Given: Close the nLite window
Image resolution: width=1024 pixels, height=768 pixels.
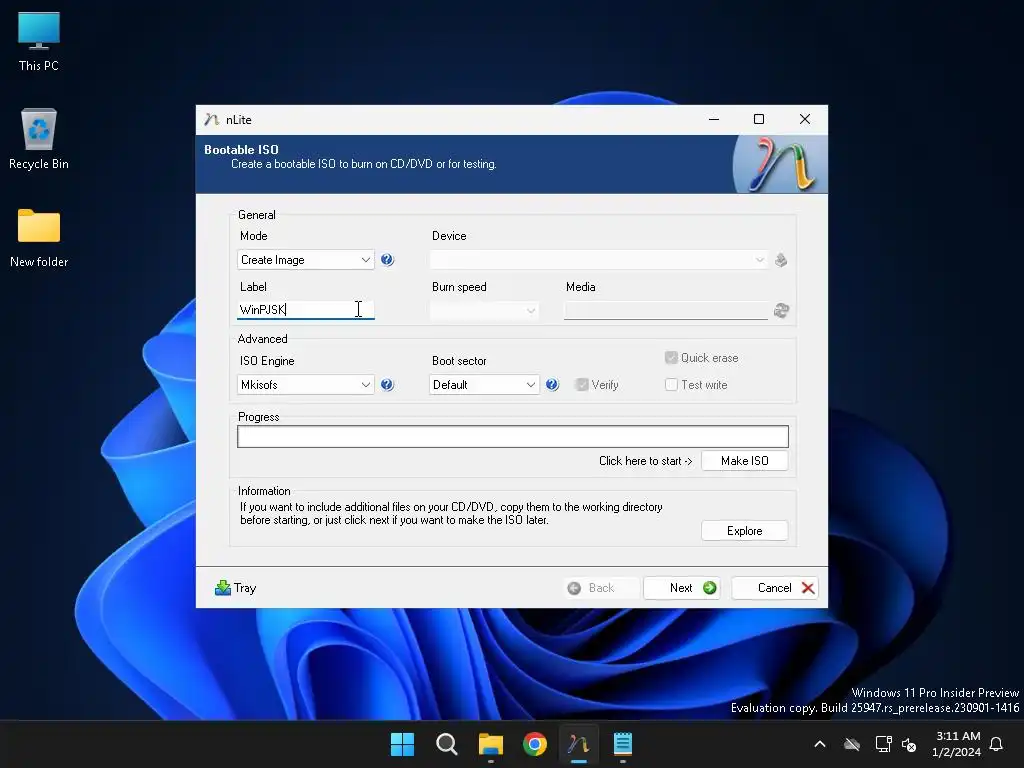Looking at the screenshot, I should 805,120.
